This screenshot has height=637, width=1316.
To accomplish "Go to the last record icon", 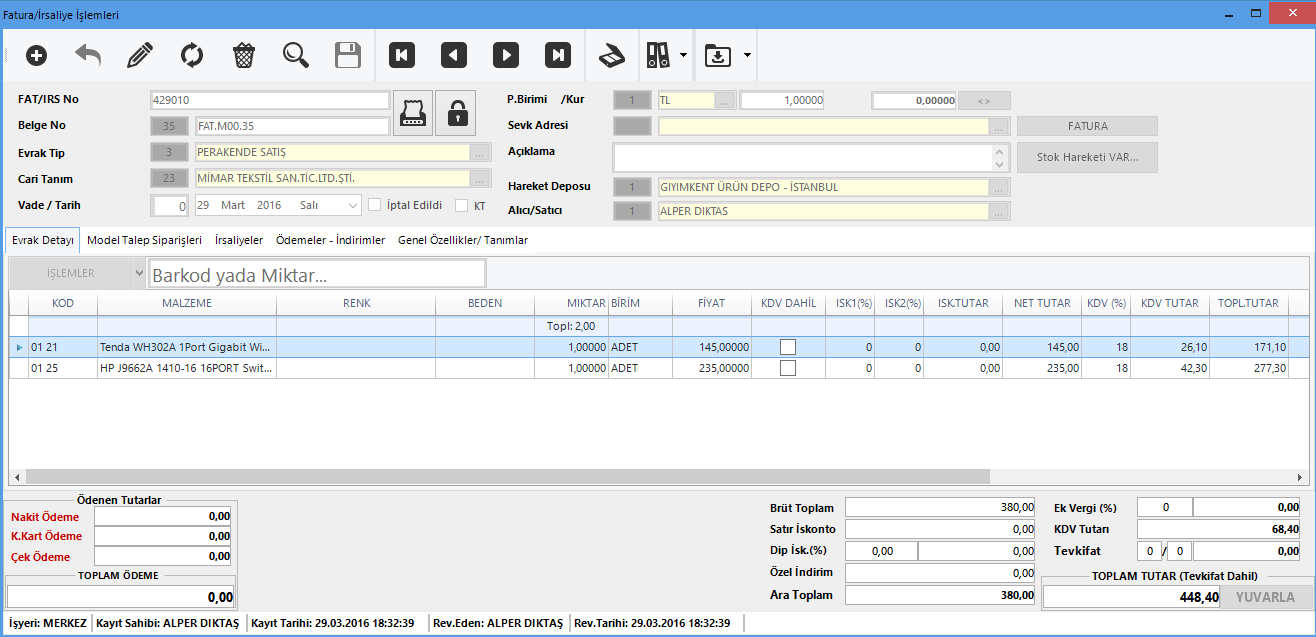I will pos(558,56).
